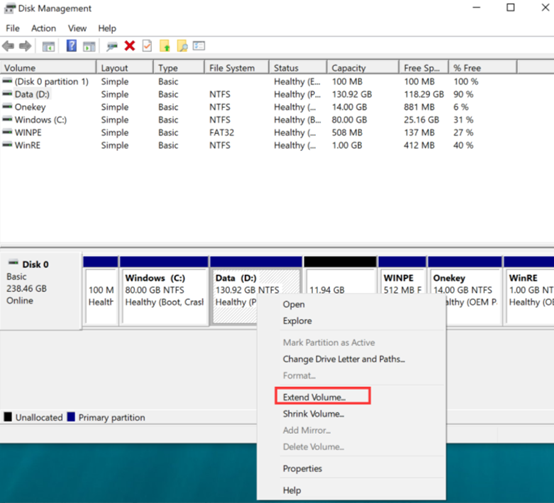Choose Help at bottom of context menu
This screenshot has height=503, width=554.
[x=292, y=490]
